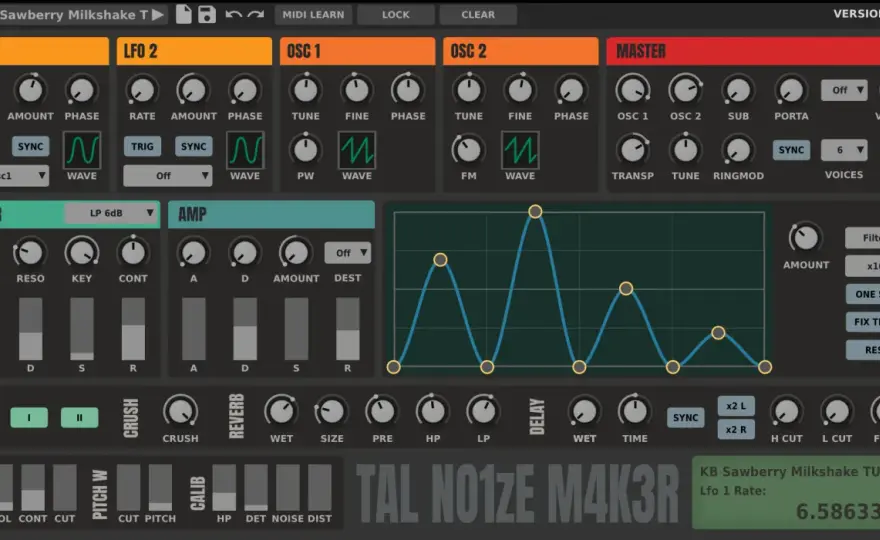
Task: Toggle the Delay SYNC button
Action: 685,418
